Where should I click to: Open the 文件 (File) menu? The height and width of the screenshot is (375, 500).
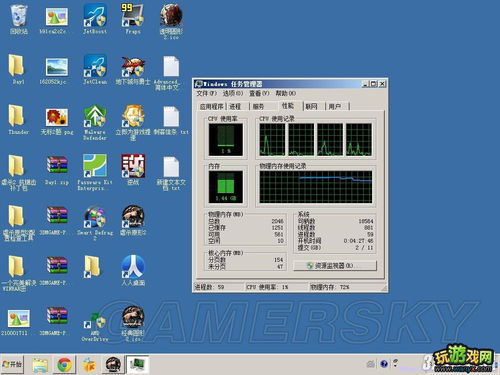click(x=206, y=93)
